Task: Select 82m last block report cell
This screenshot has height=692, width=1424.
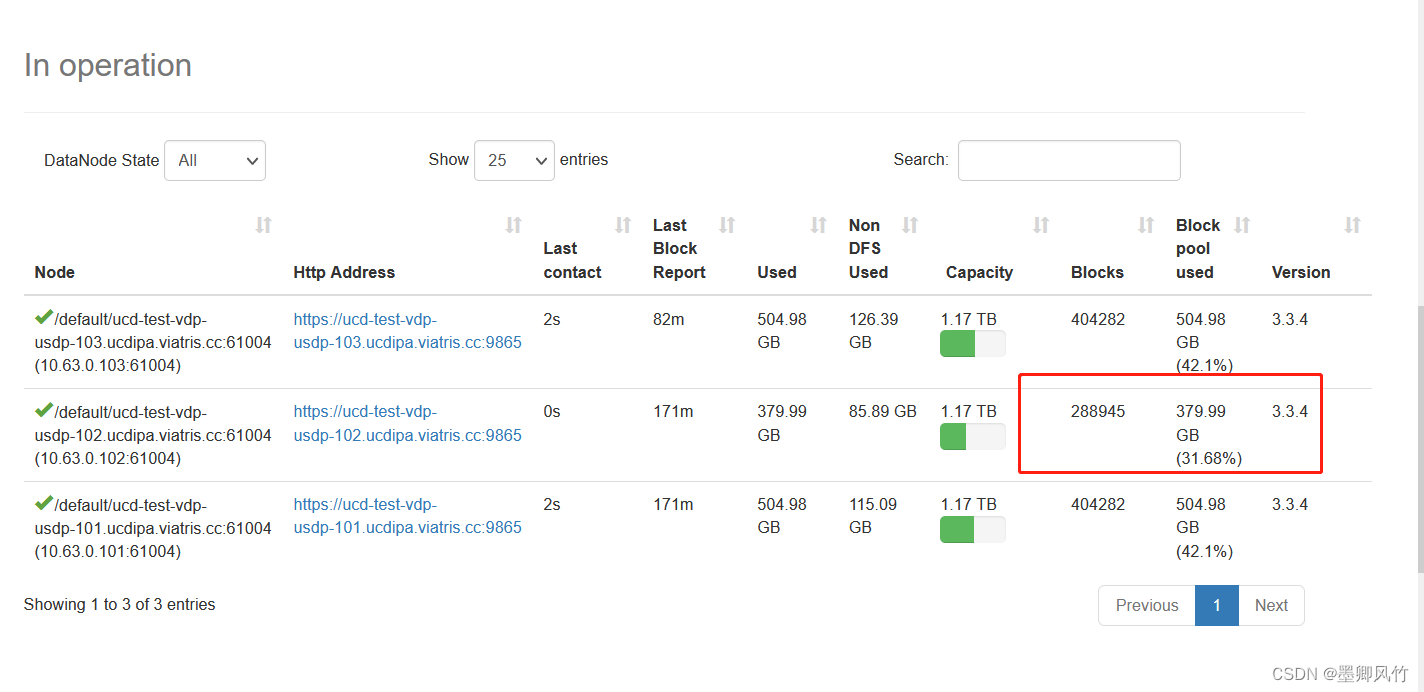Action: pos(669,319)
